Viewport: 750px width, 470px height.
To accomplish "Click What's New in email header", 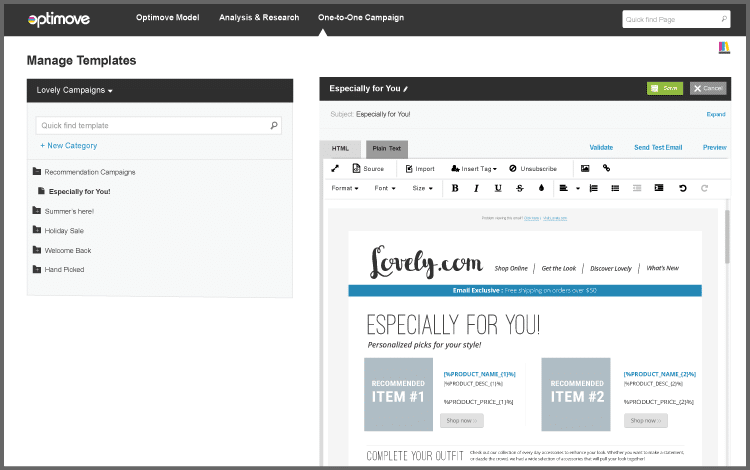I will click(x=662, y=268).
